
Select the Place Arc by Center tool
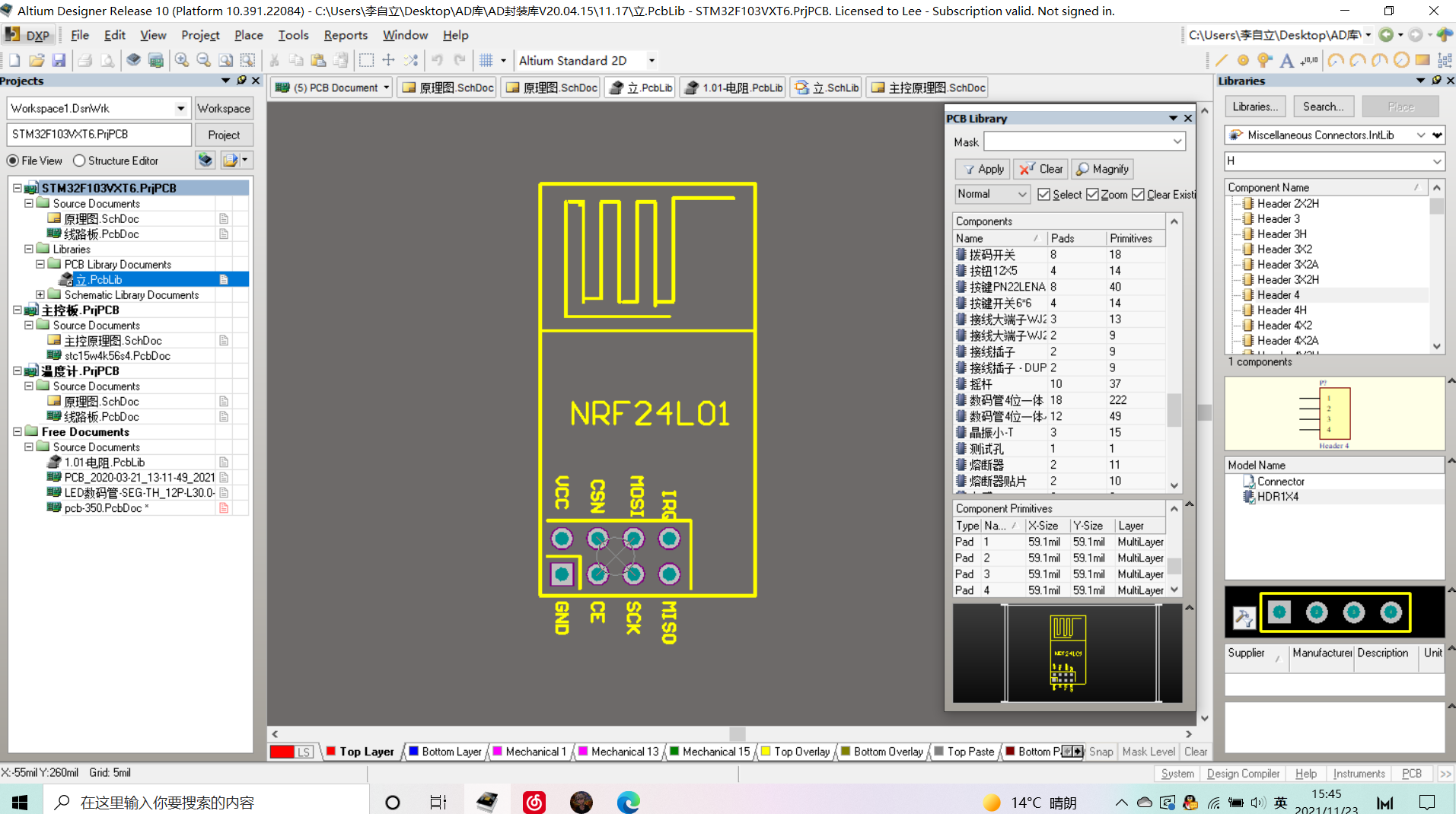[x=1335, y=60]
